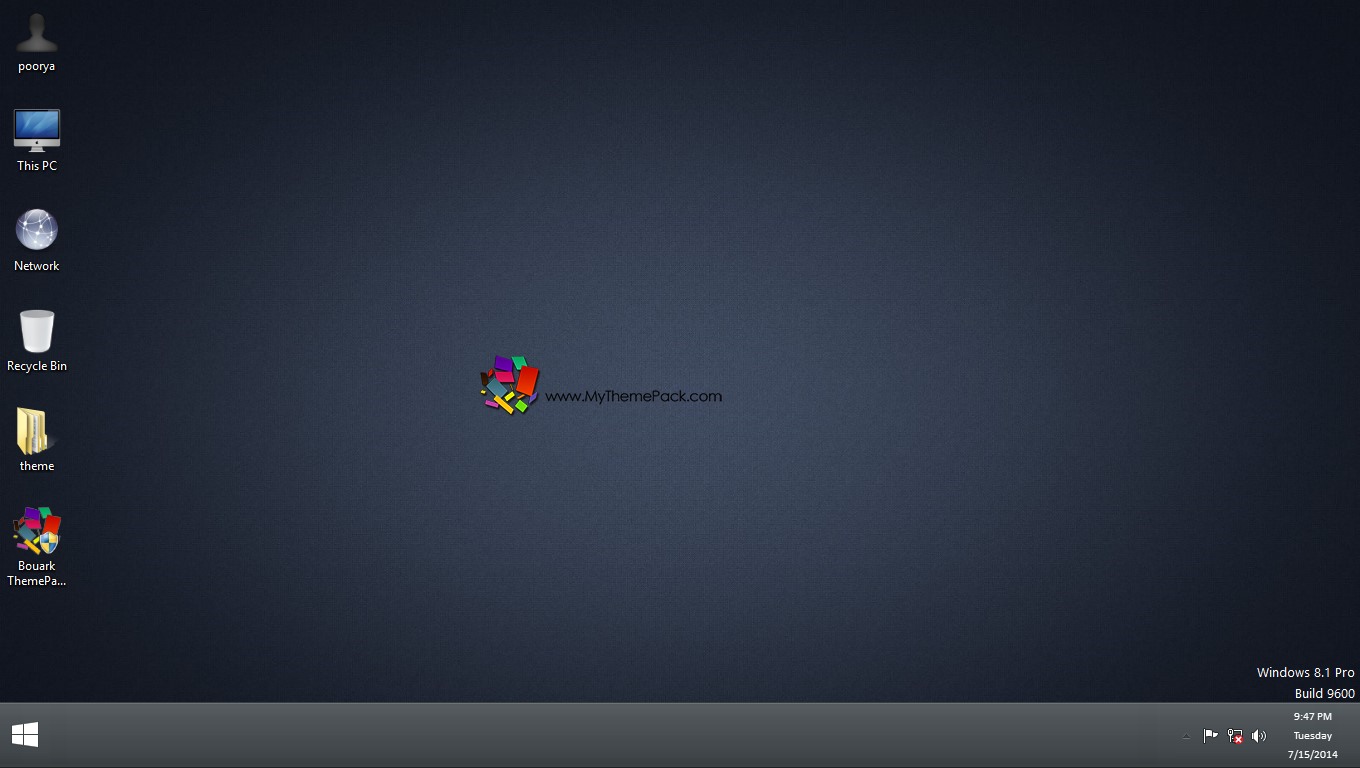Open the Start menu Windows logo
The height and width of the screenshot is (768, 1360).
coord(25,735)
